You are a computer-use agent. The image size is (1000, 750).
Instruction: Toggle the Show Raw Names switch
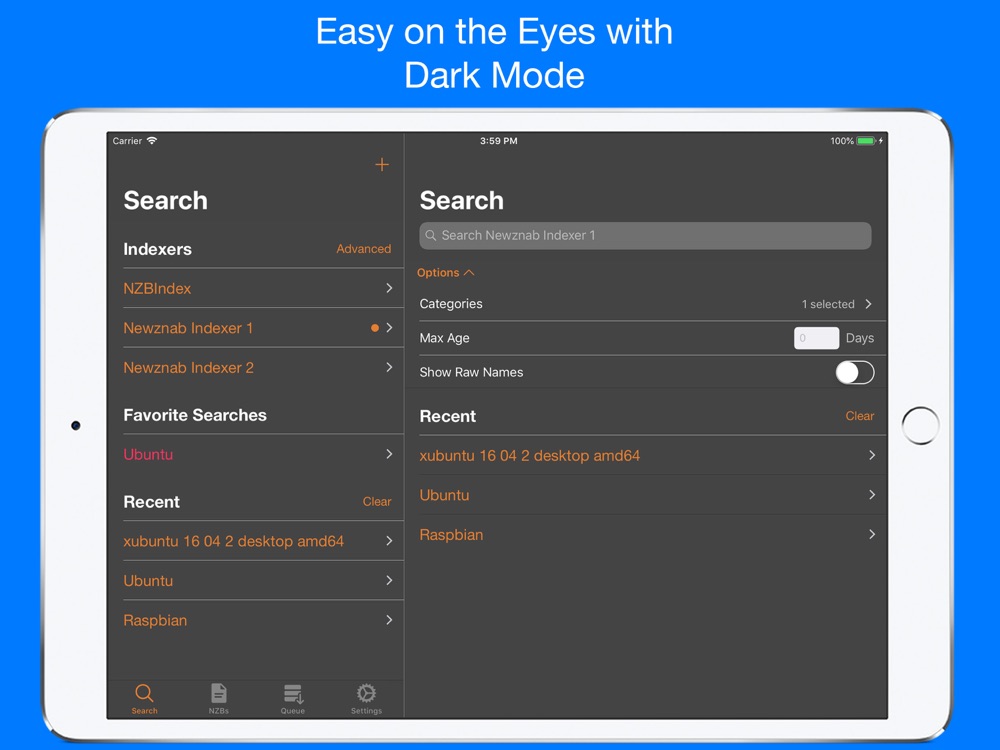pos(854,373)
